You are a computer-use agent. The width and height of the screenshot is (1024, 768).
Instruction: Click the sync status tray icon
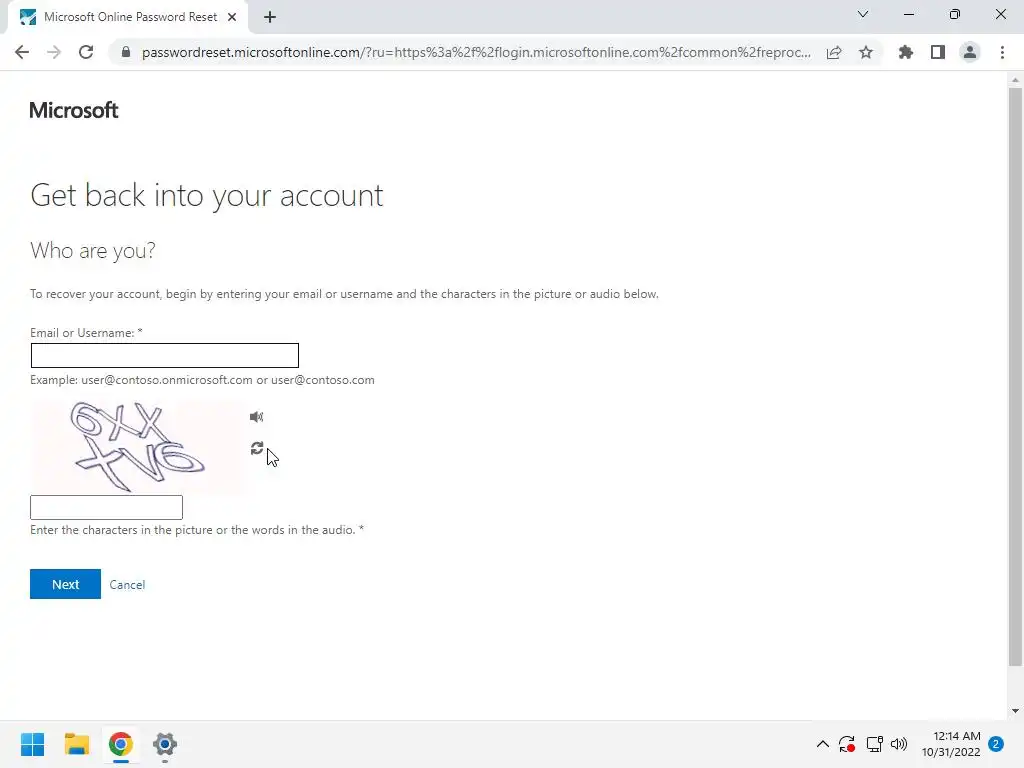[x=847, y=744]
